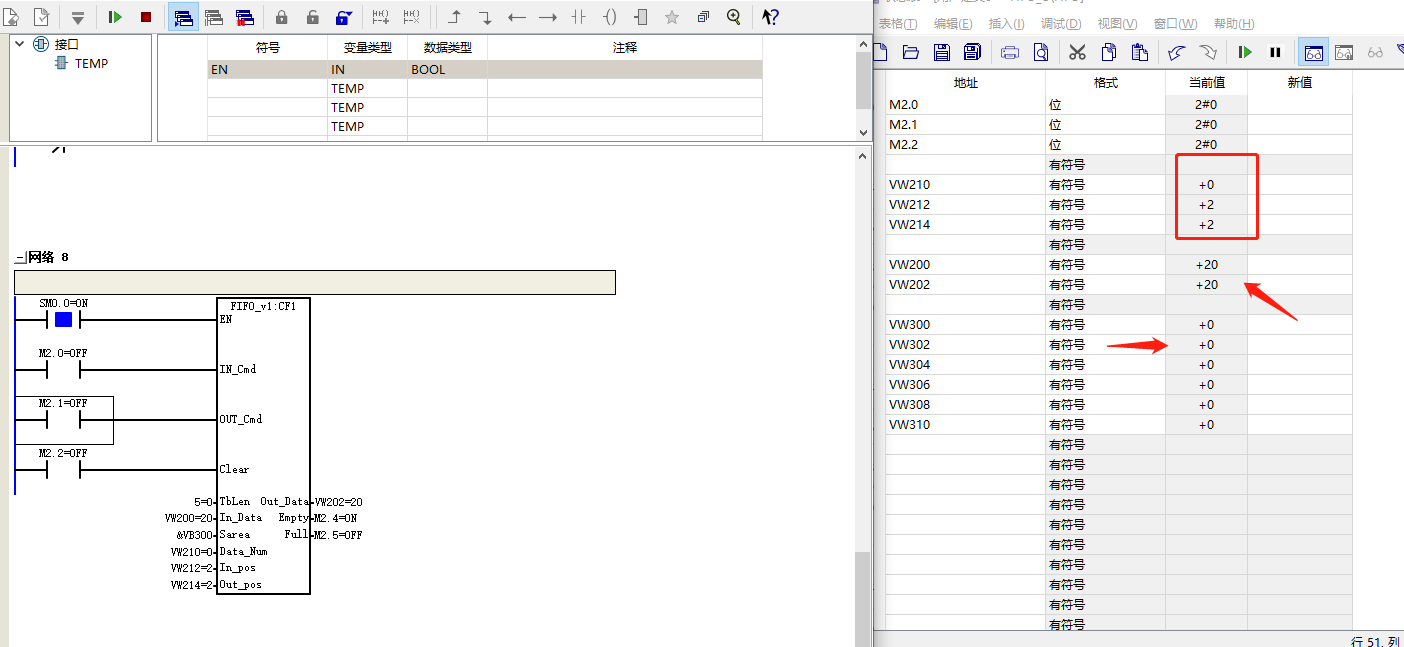Open the 表格(T) menu

coord(898,24)
